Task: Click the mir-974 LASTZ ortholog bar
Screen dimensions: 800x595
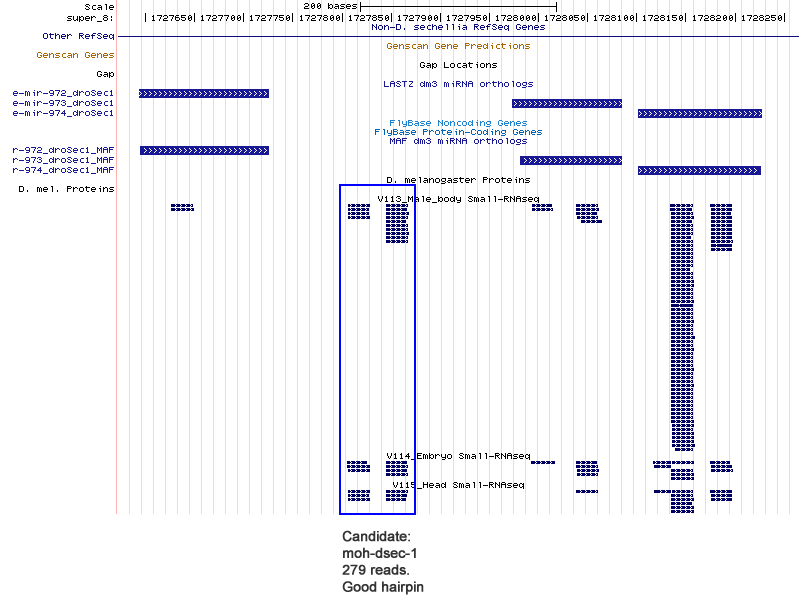Action: coord(699,113)
